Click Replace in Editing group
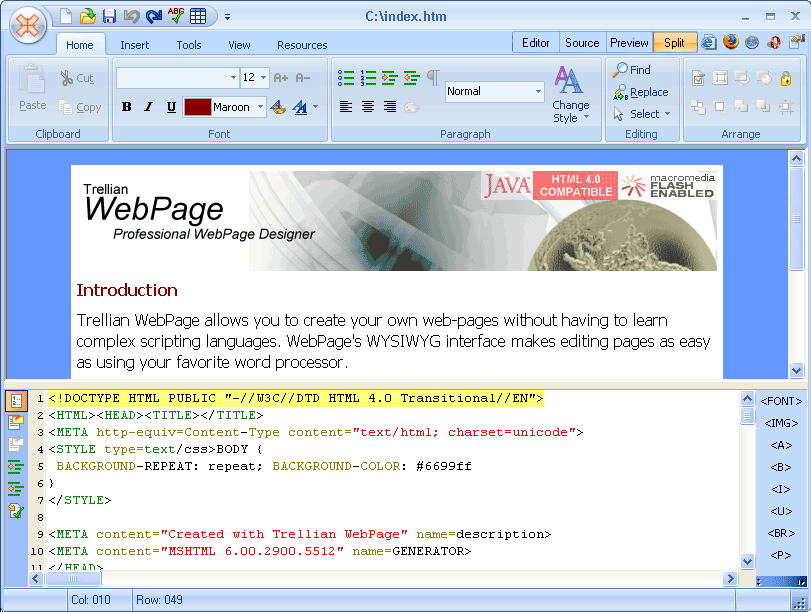Viewport: 811px width, 612px height. pyautogui.click(x=641, y=92)
